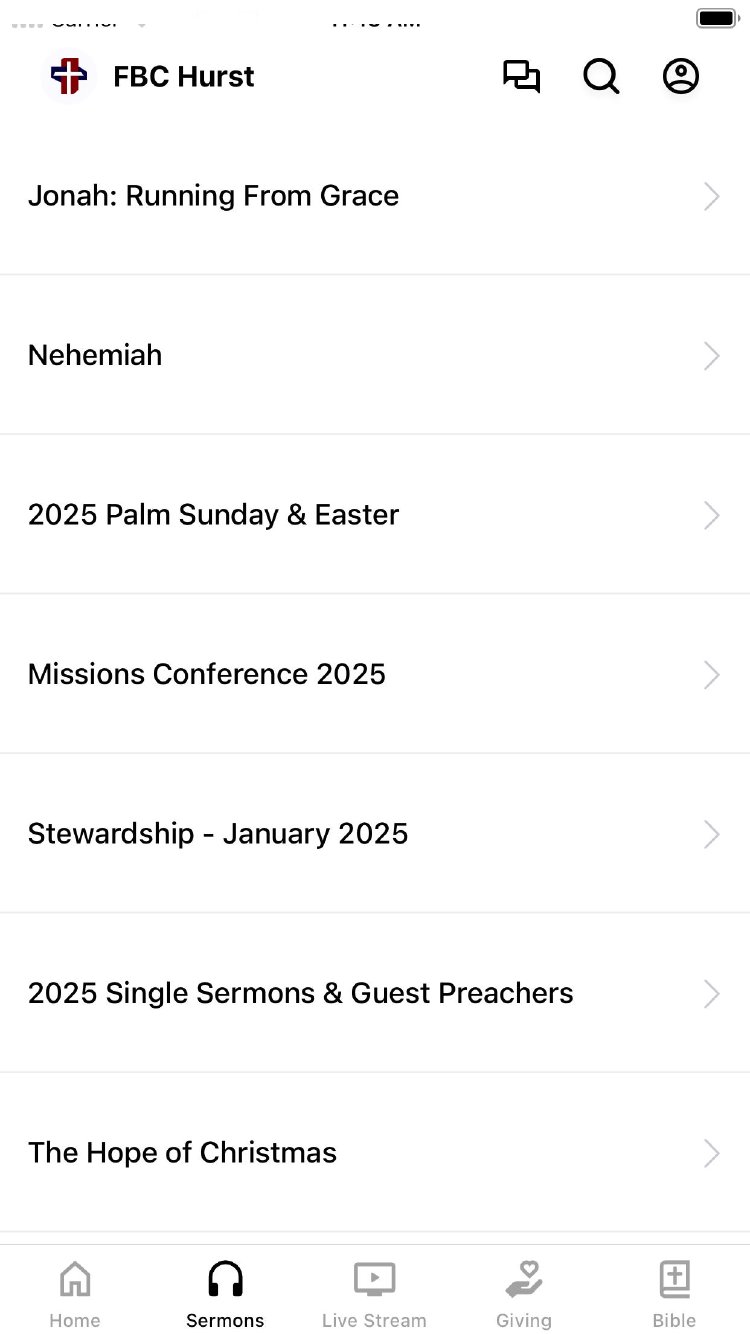Click chevron beside The Hope of Christmas
The width and height of the screenshot is (750, 1334).
[711, 1153]
